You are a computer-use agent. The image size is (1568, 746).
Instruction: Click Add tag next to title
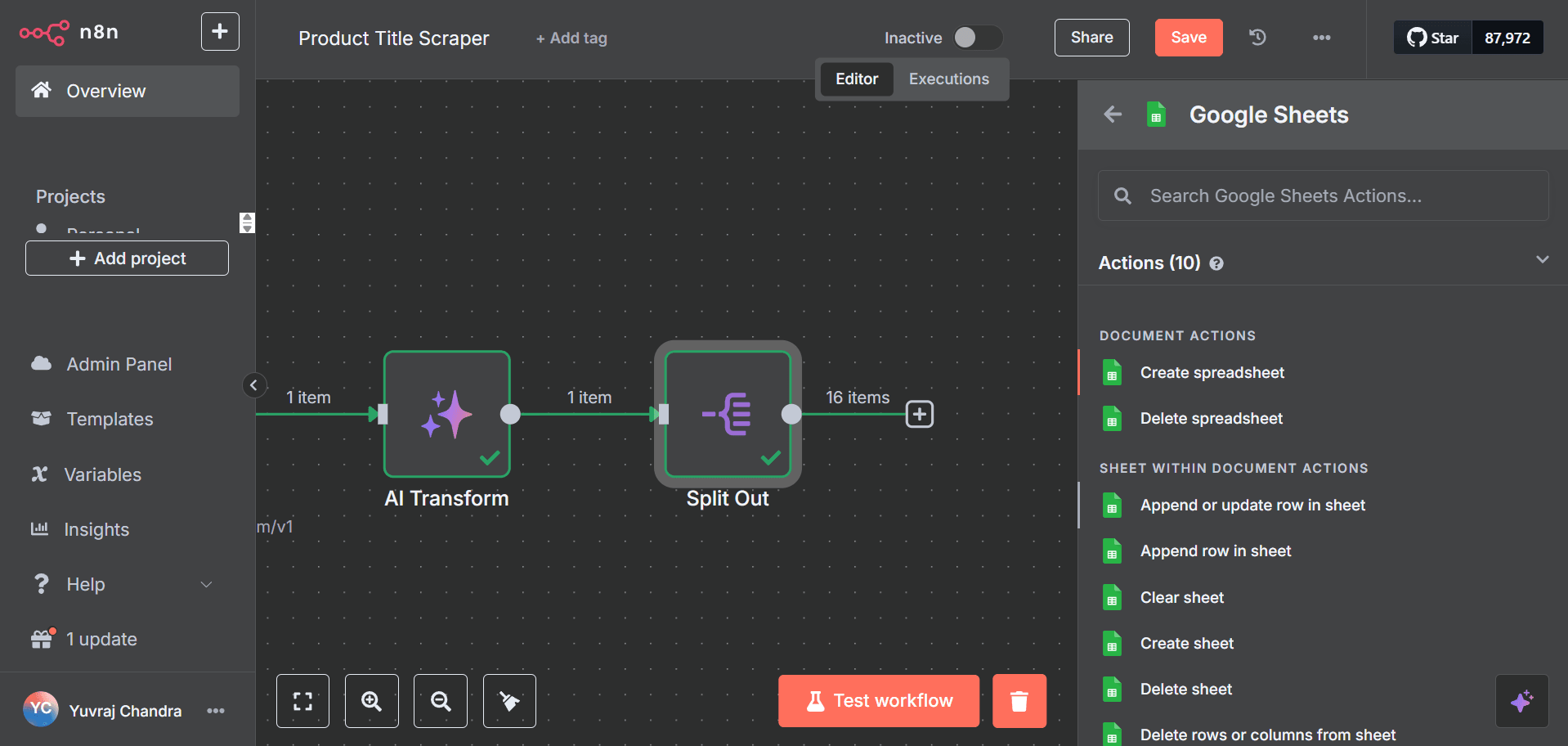pyautogui.click(x=571, y=38)
